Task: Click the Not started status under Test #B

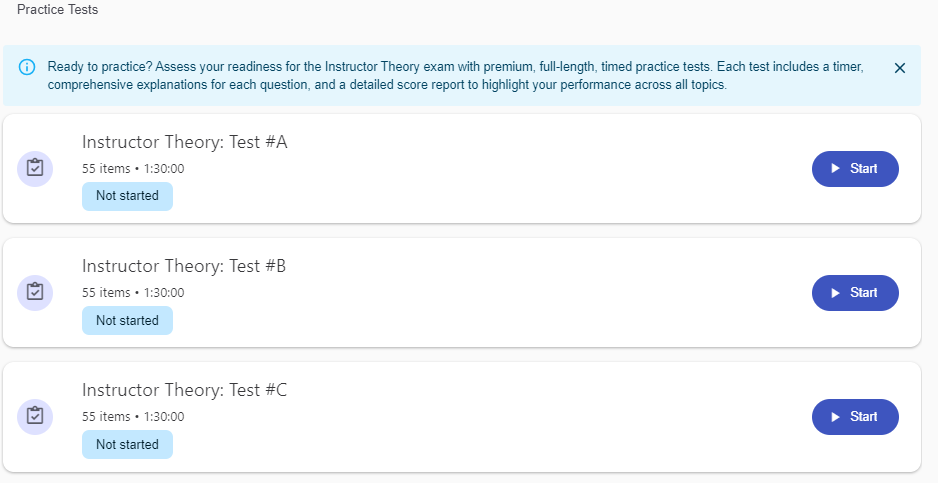Action: [127, 320]
